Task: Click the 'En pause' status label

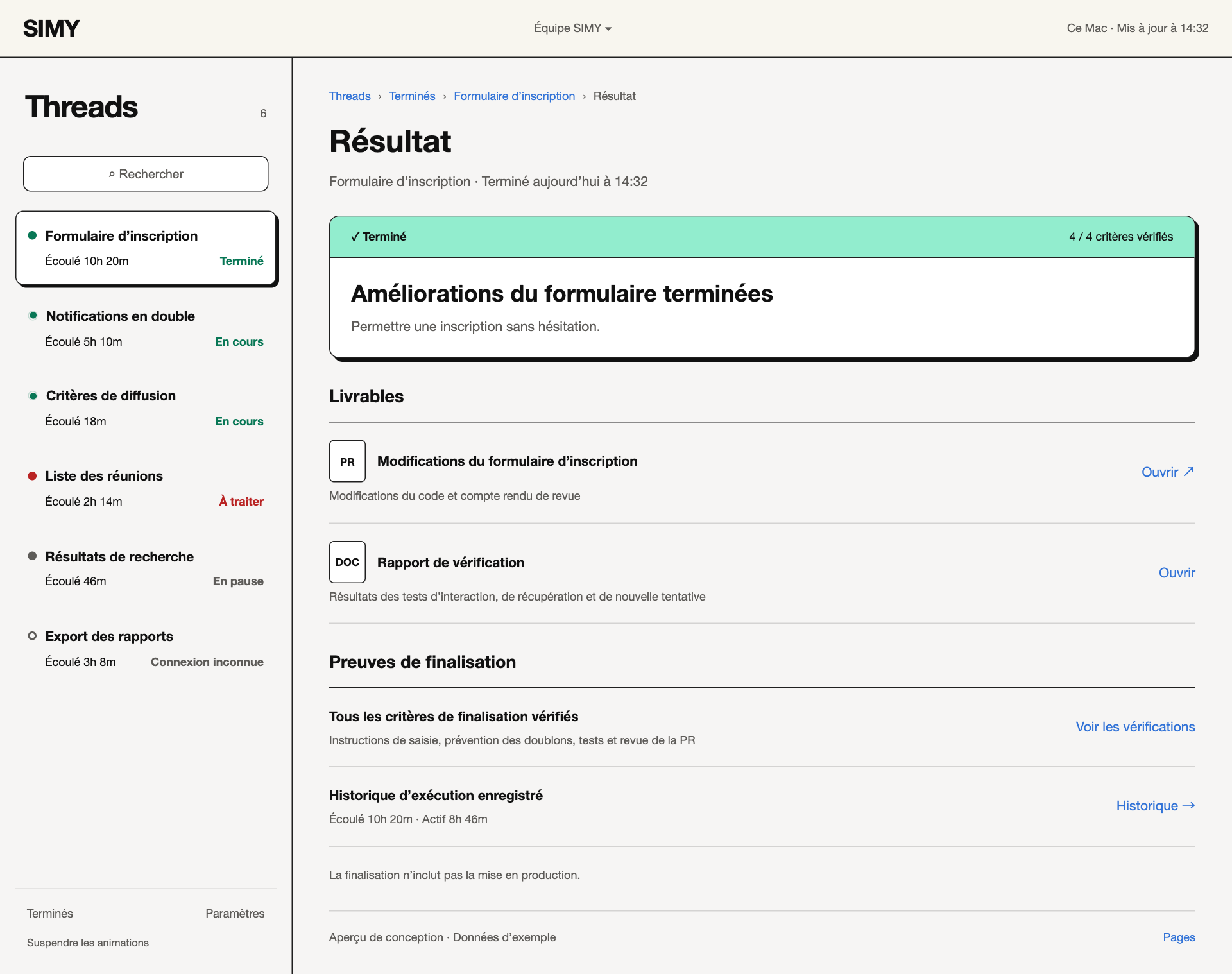Action: click(x=238, y=581)
